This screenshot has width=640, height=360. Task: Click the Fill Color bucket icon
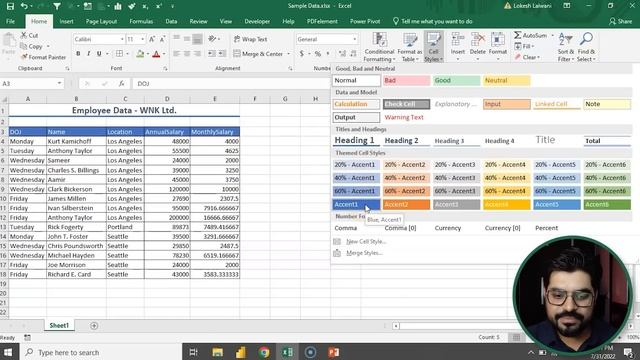140,53
